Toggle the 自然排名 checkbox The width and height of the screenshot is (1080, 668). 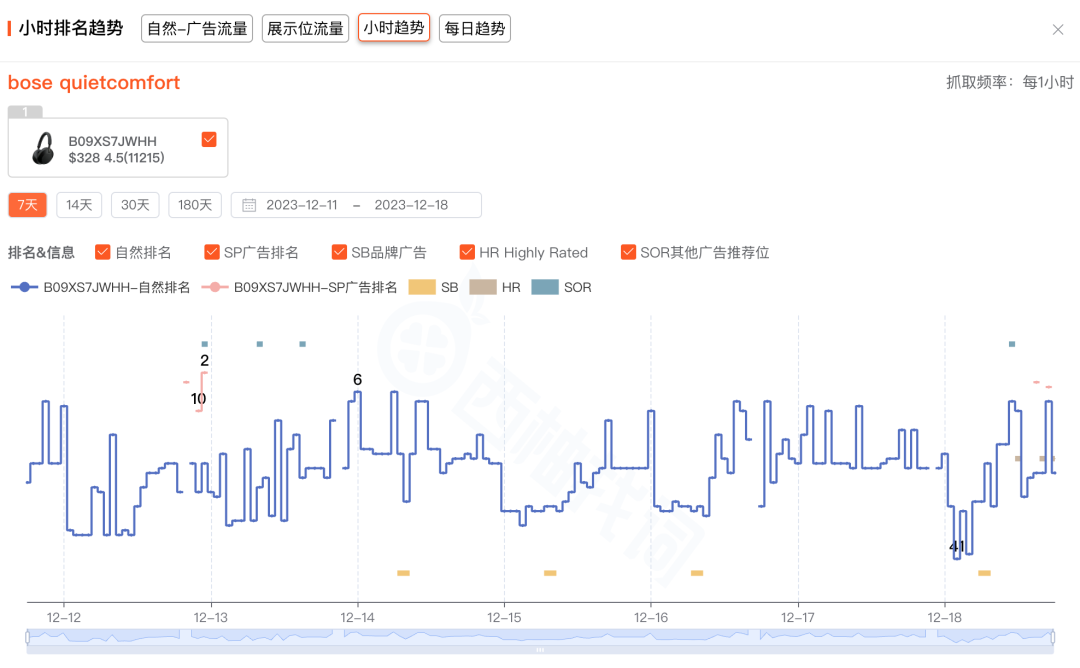[103, 252]
